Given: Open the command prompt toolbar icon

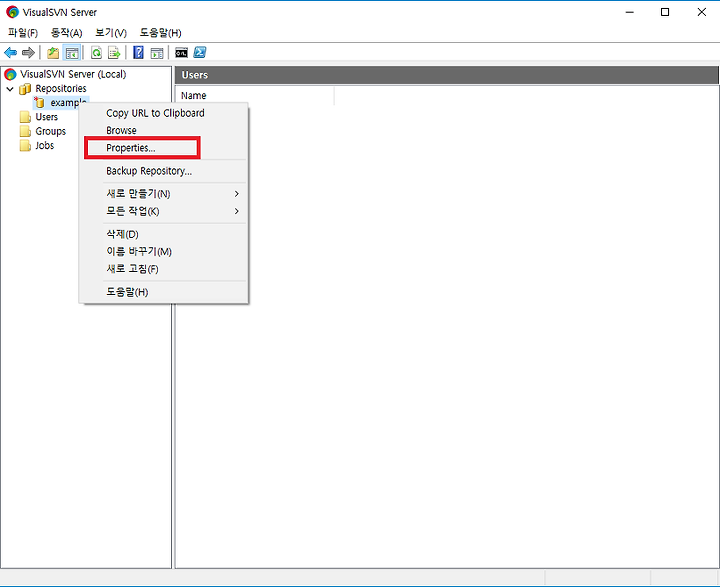Looking at the screenshot, I should (181, 53).
